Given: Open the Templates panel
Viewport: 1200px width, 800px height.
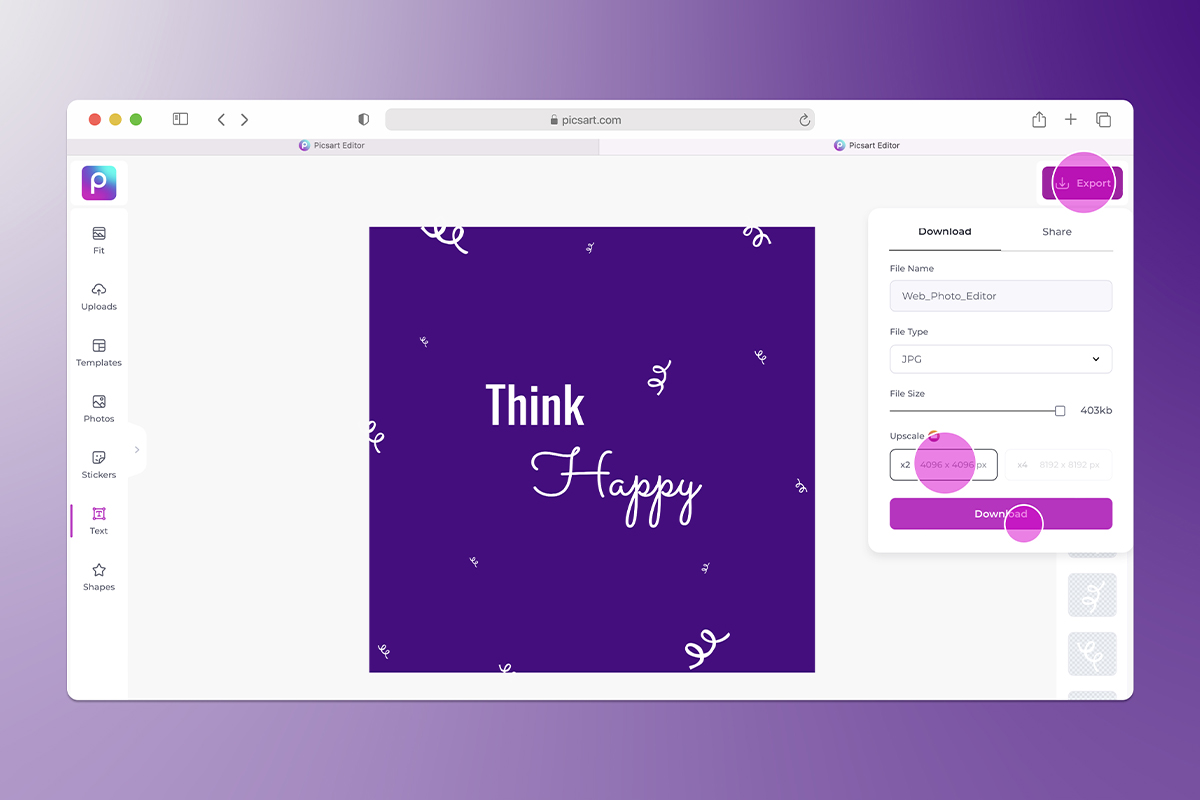Looking at the screenshot, I should pos(98,352).
